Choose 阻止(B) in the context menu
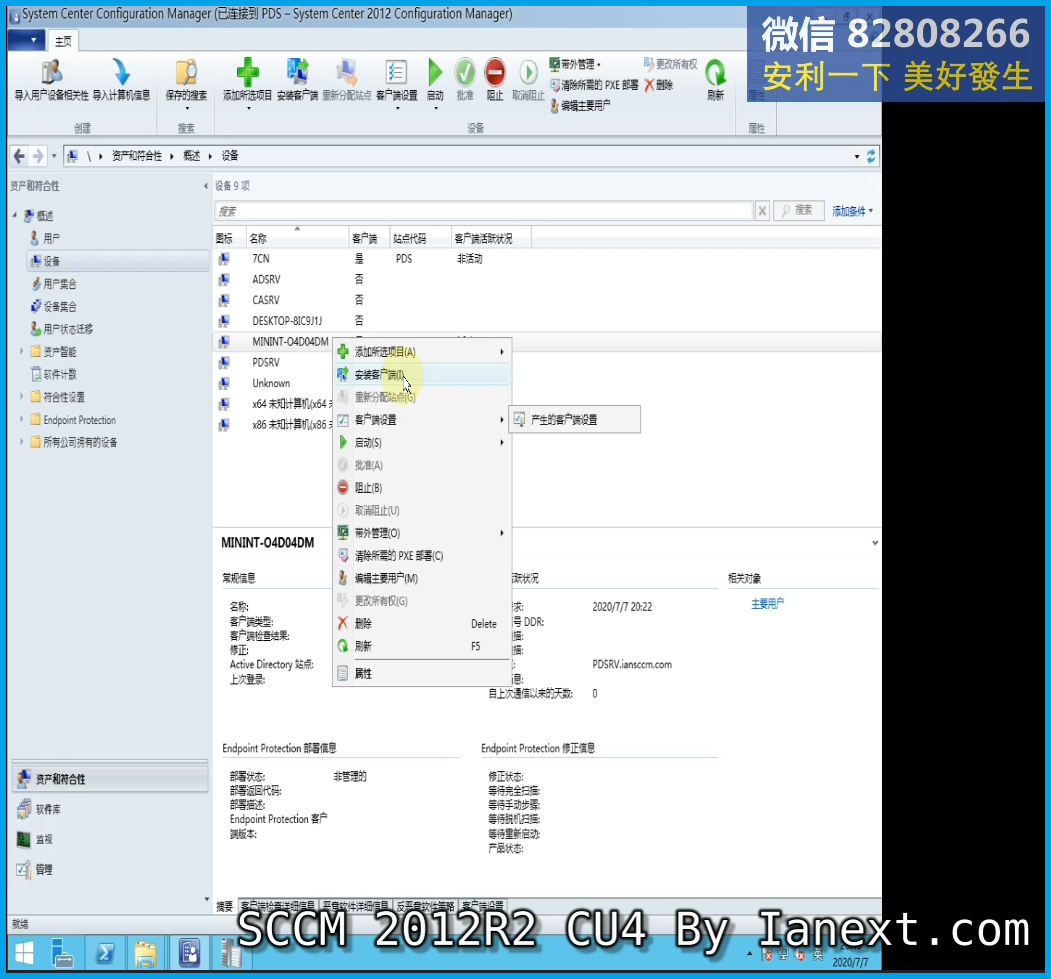 coord(422,488)
